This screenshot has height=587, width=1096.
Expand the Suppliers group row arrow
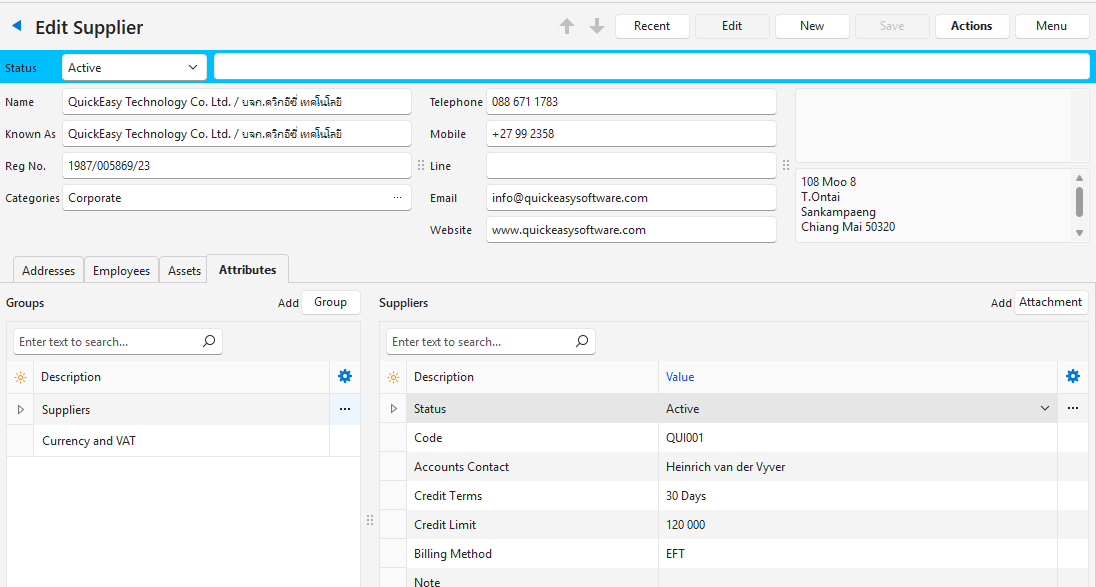[x=20, y=410]
